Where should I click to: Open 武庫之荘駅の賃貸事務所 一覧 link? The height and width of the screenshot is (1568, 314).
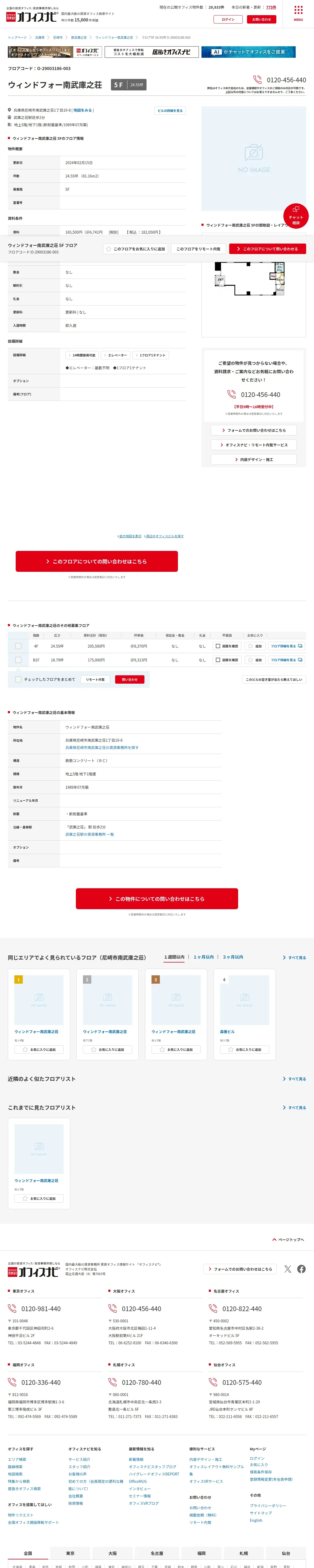coord(90,834)
